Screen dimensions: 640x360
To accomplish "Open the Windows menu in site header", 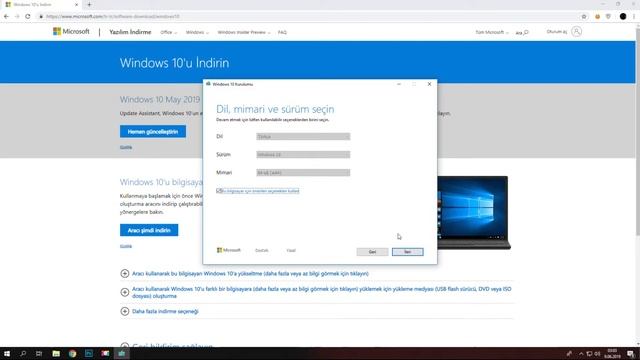I will pos(197,32).
